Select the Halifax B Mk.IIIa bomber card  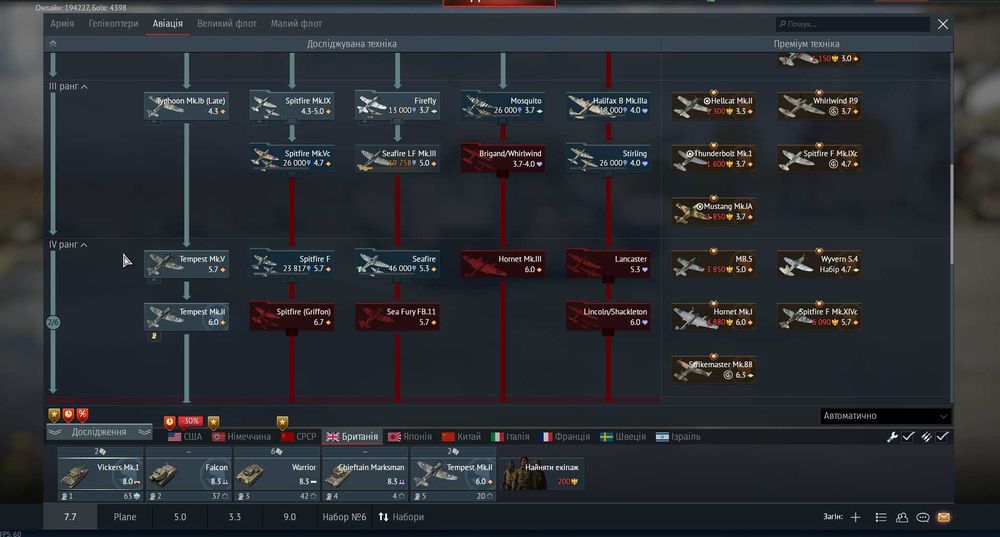pos(608,105)
